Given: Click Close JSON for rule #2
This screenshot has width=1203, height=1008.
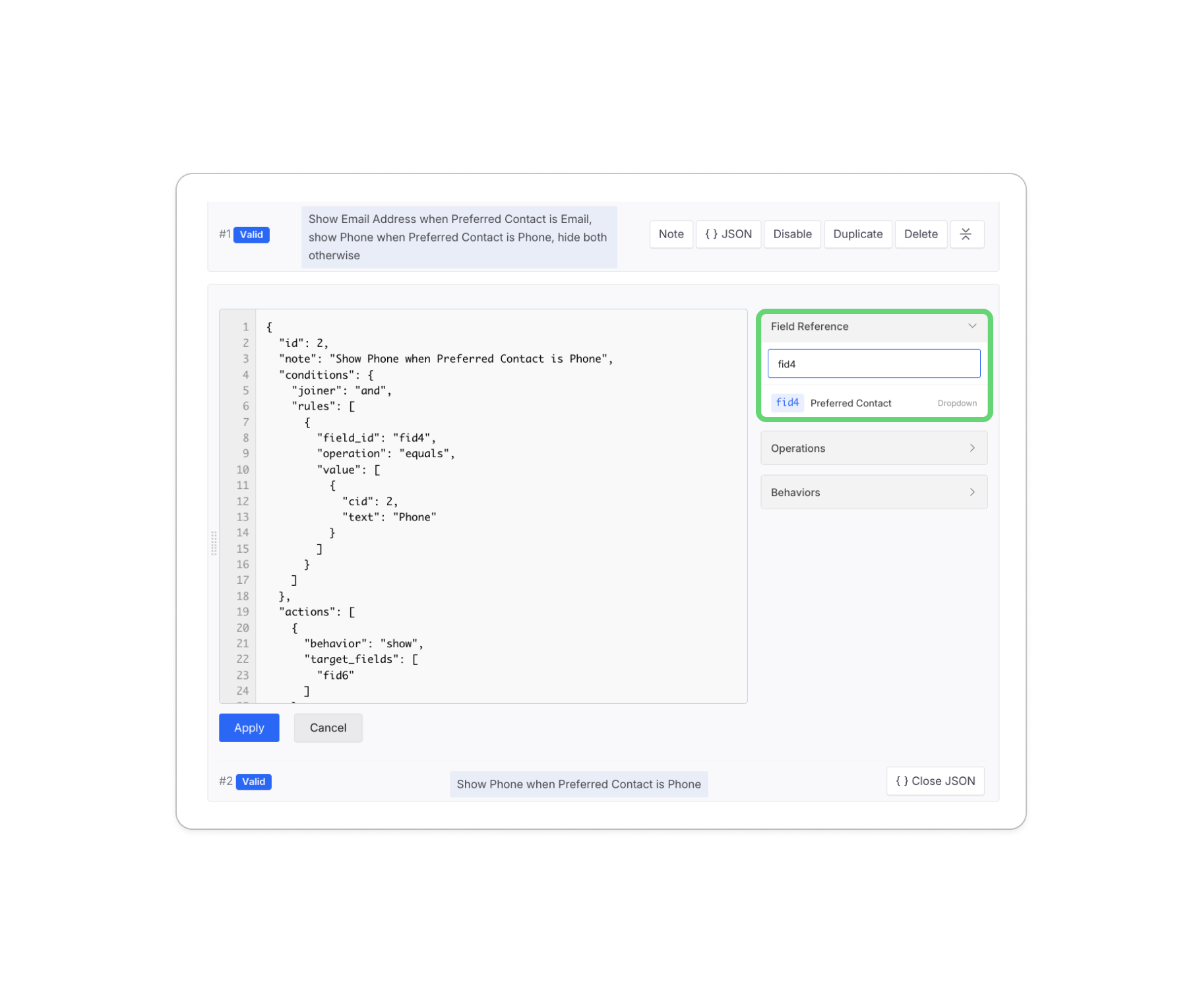Looking at the screenshot, I should pos(935,781).
